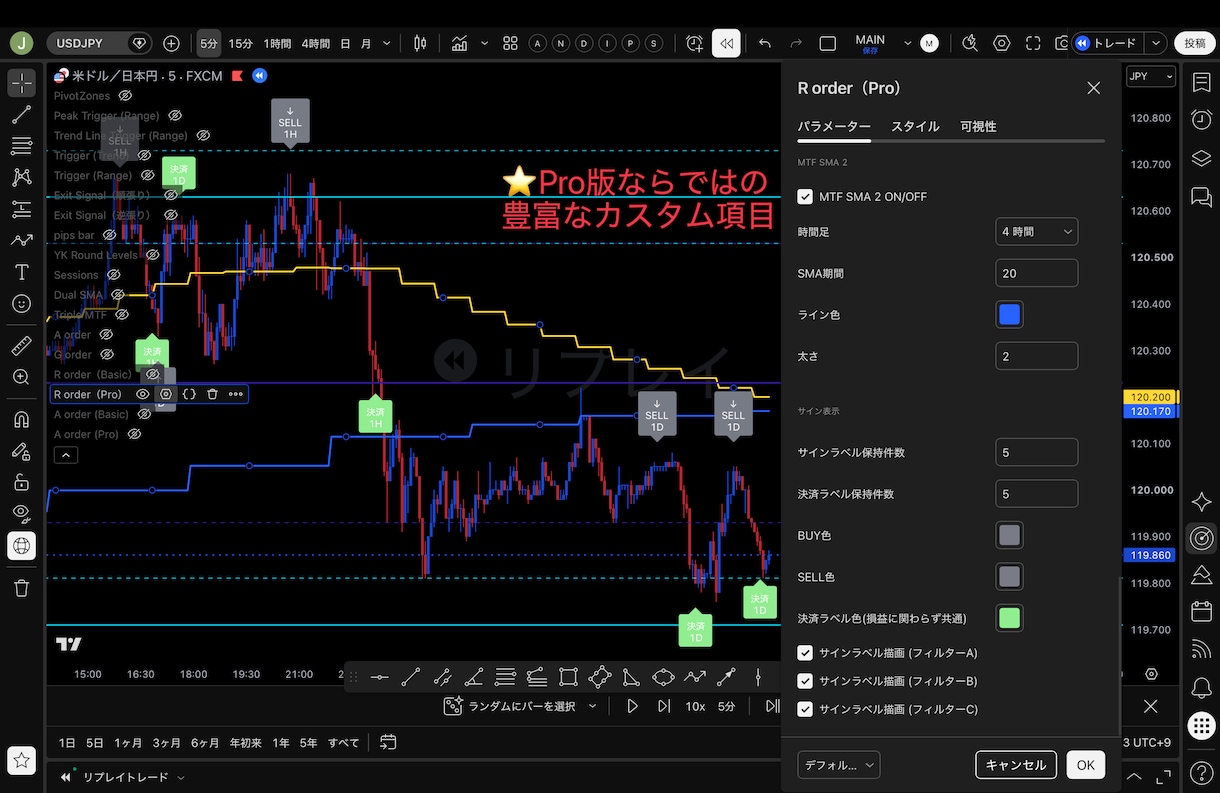1220x793 pixels.
Task: Open the デフォルト presets dropdown
Action: pyautogui.click(x=839, y=765)
